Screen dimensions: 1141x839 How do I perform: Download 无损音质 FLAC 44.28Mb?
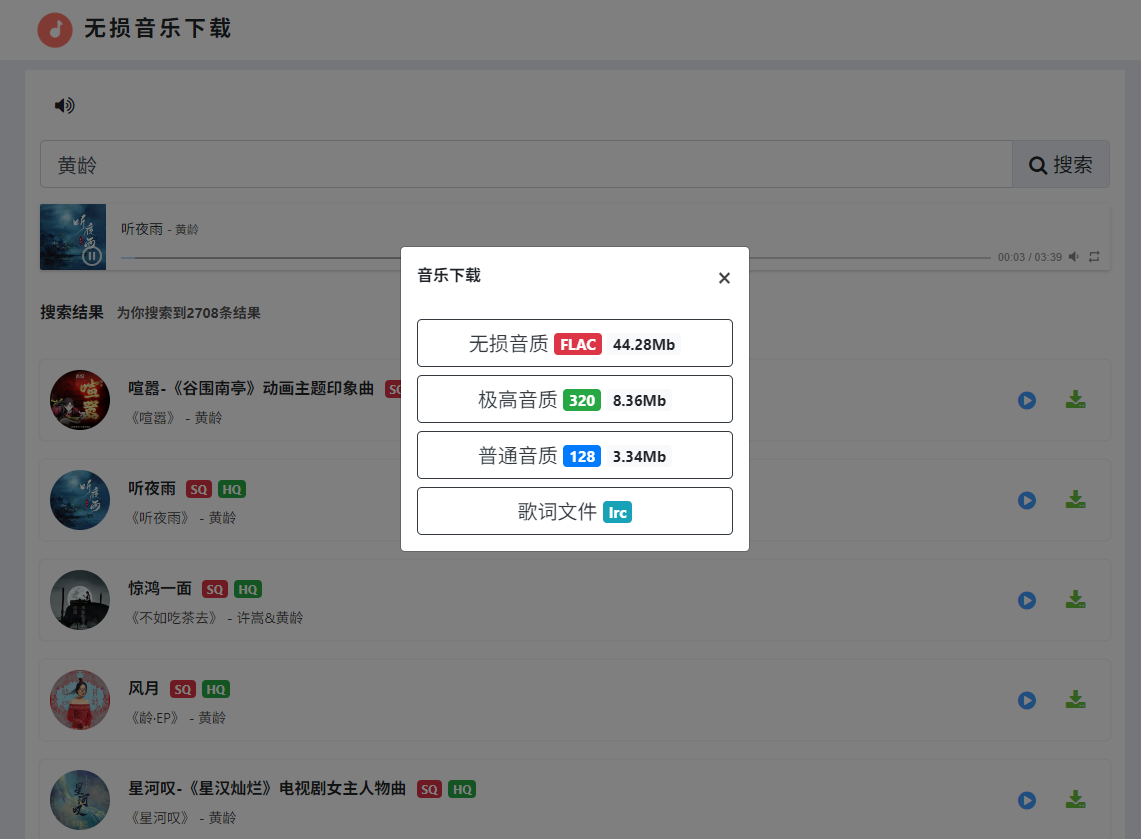(574, 344)
